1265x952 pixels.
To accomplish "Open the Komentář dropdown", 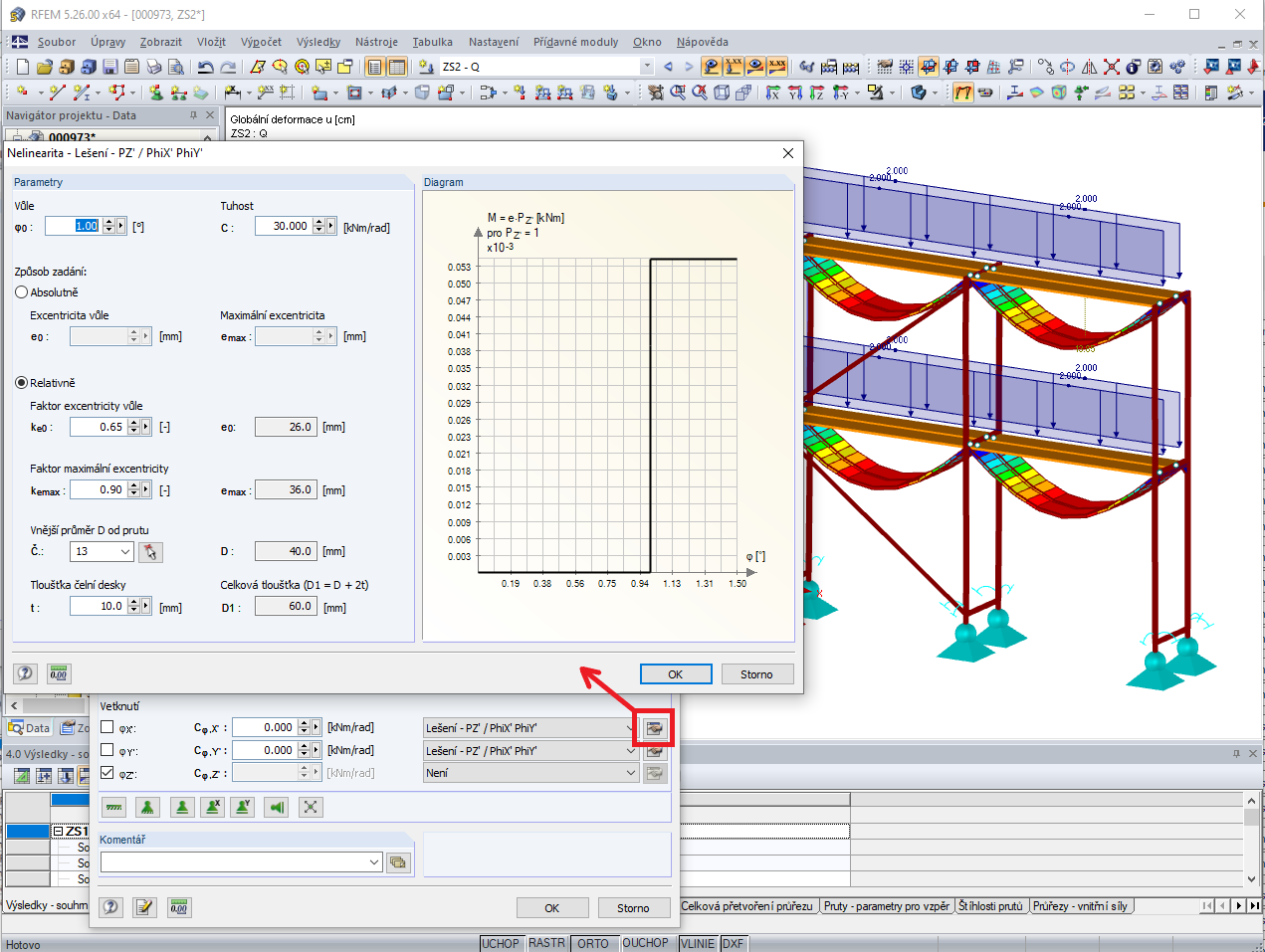I will pyautogui.click(x=375, y=862).
